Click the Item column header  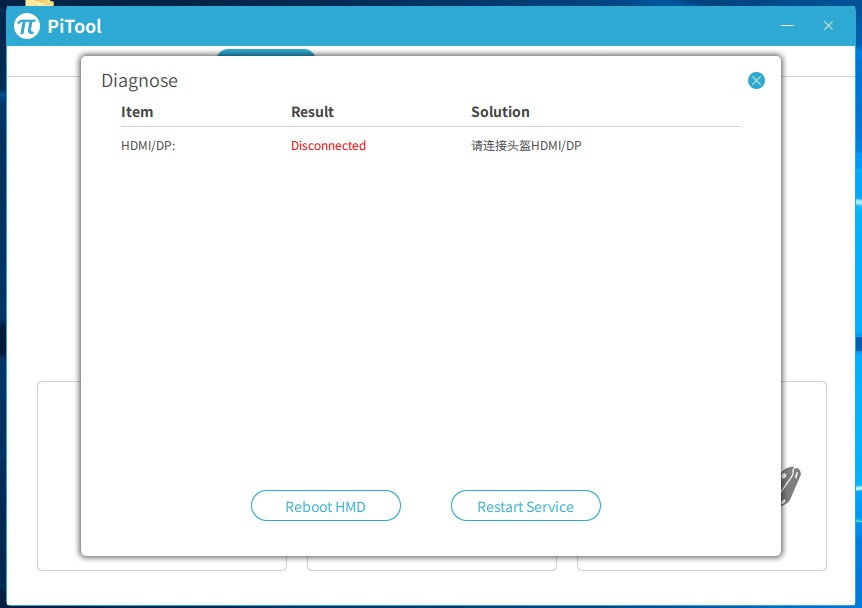[x=137, y=112]
